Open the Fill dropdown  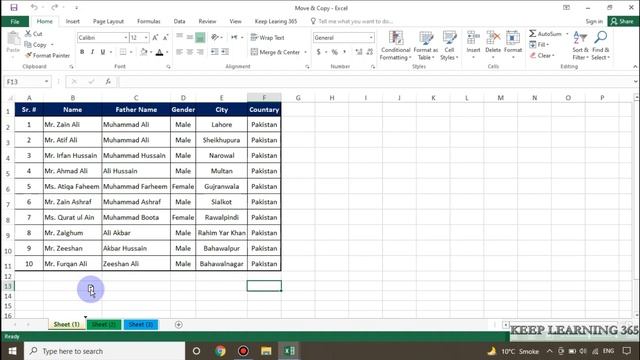point(539,44)
